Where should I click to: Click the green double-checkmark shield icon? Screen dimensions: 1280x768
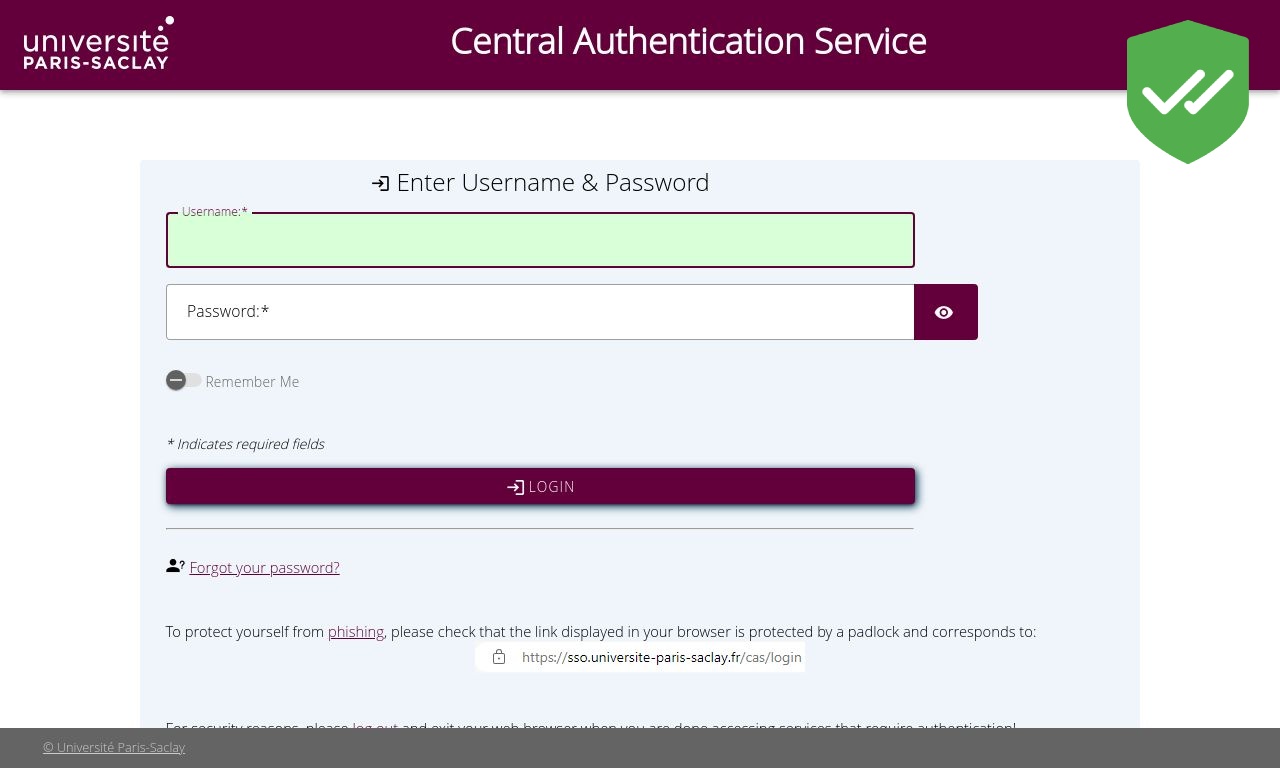[x=1188, y=92]
